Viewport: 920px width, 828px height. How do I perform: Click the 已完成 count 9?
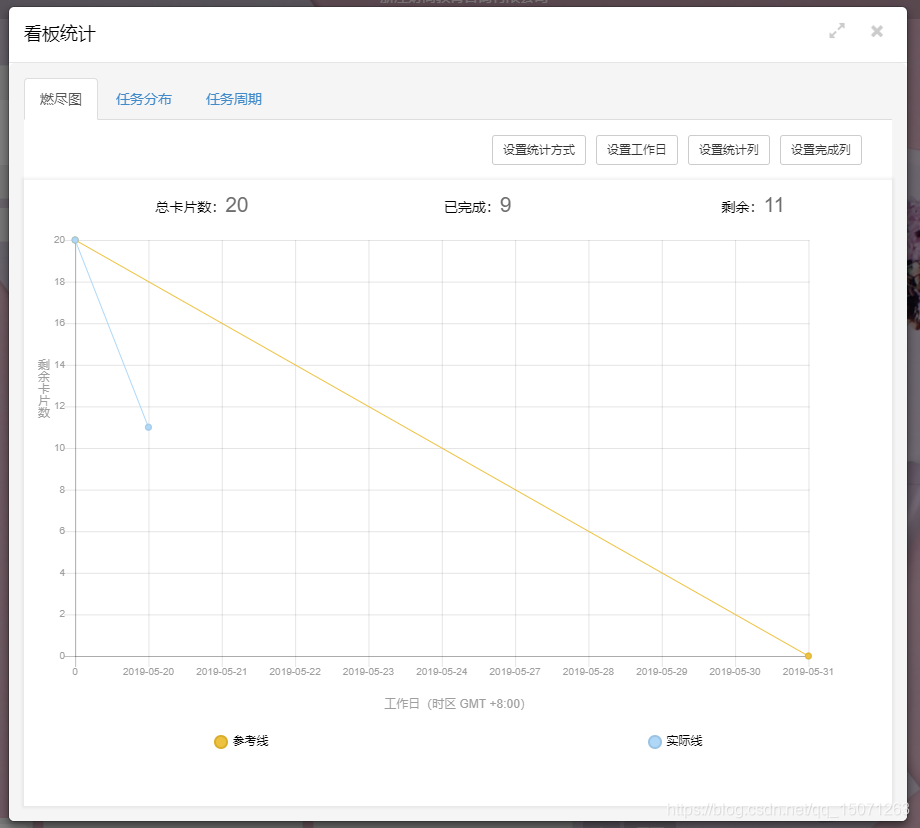pyautogui.click(x=505, y=205)
